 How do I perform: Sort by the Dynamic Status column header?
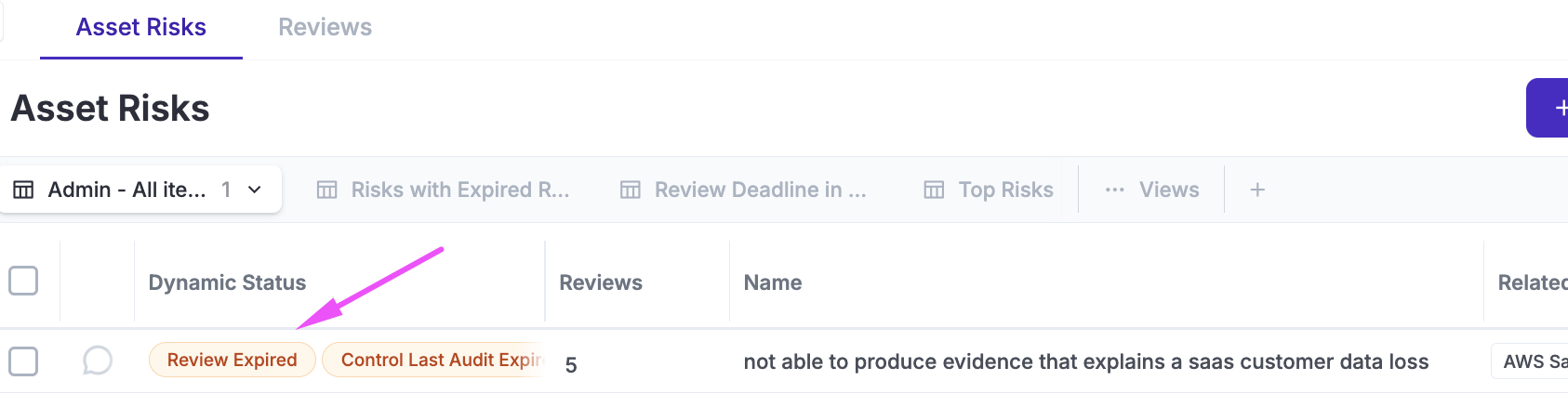227,282
